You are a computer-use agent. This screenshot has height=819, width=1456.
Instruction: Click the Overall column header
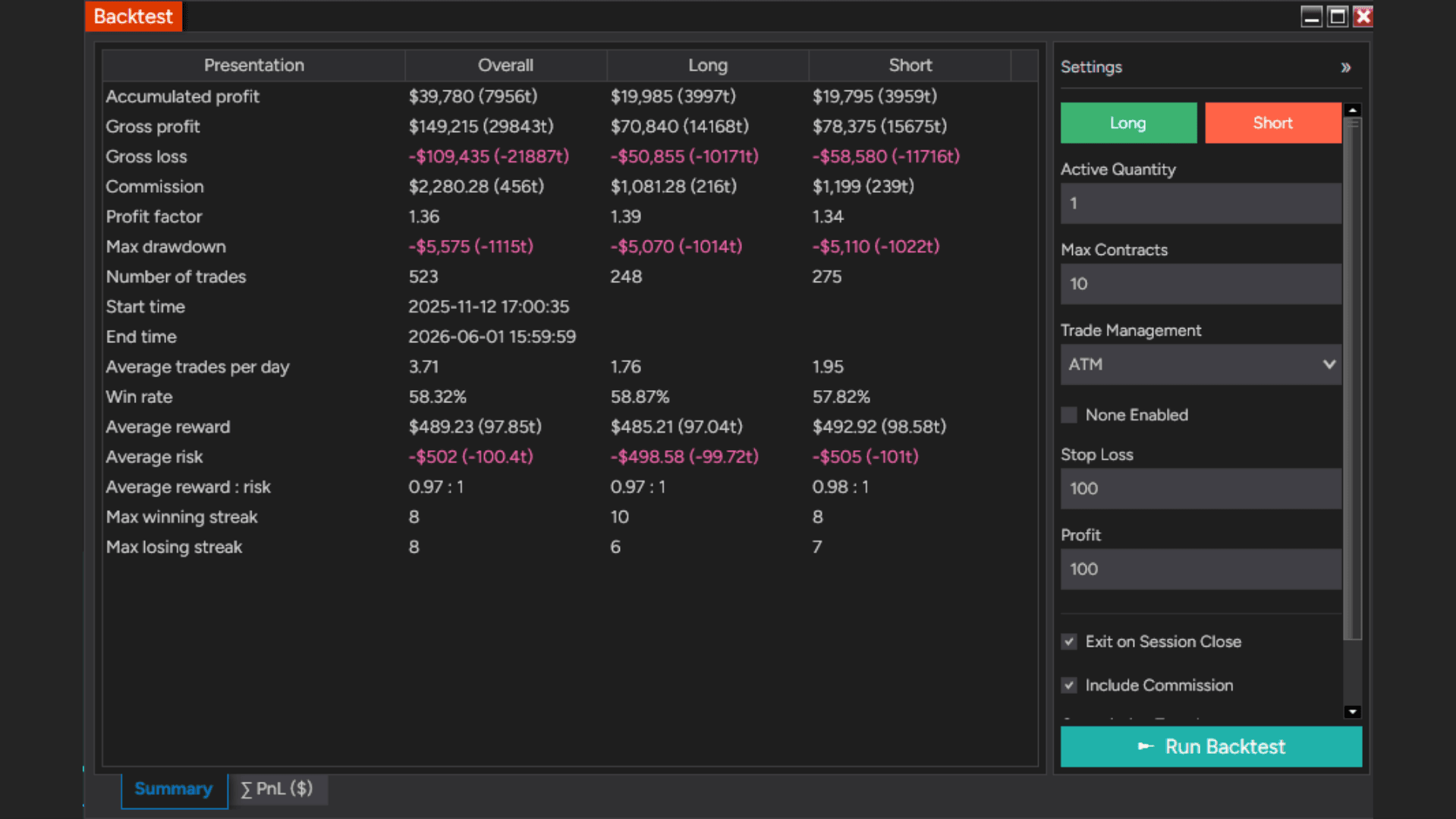click(505, 65)
